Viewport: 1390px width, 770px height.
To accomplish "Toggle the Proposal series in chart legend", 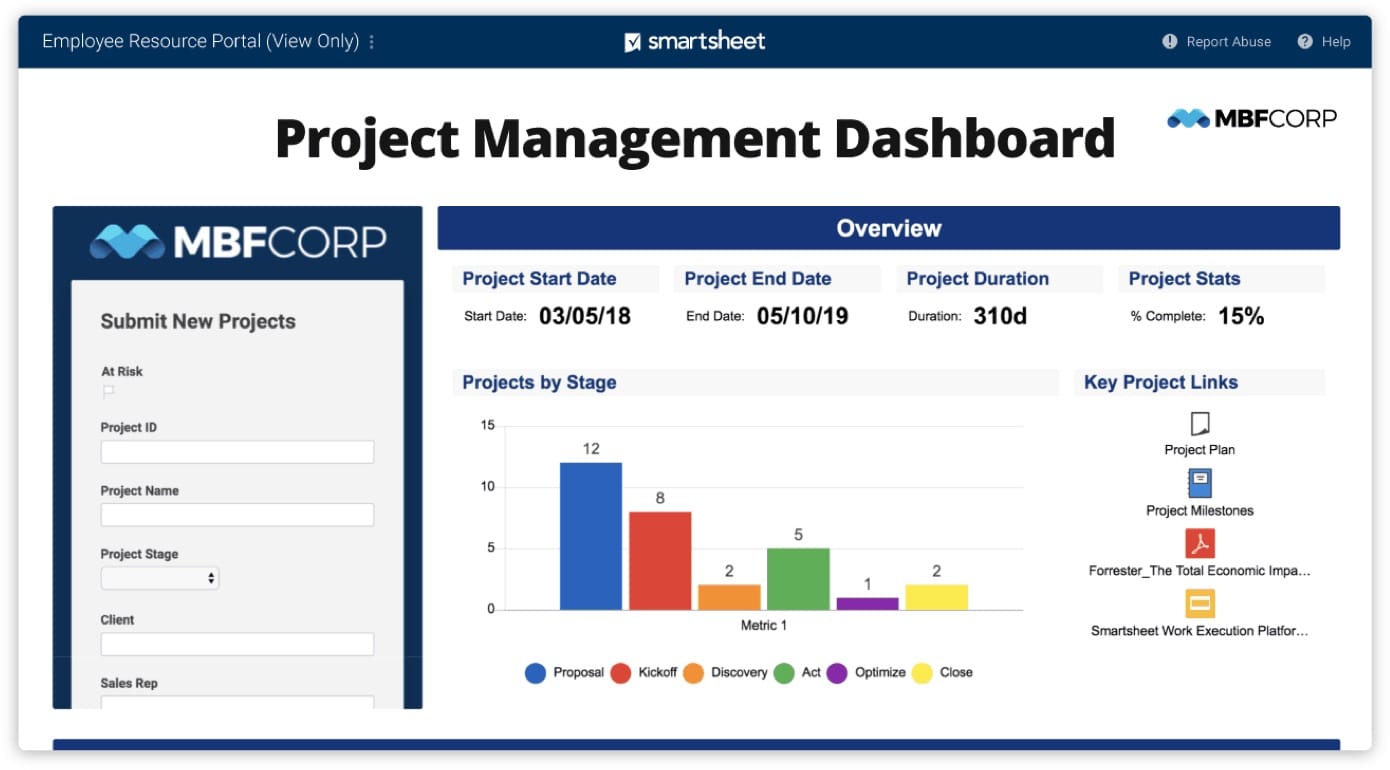I will [x=536, y=673].
